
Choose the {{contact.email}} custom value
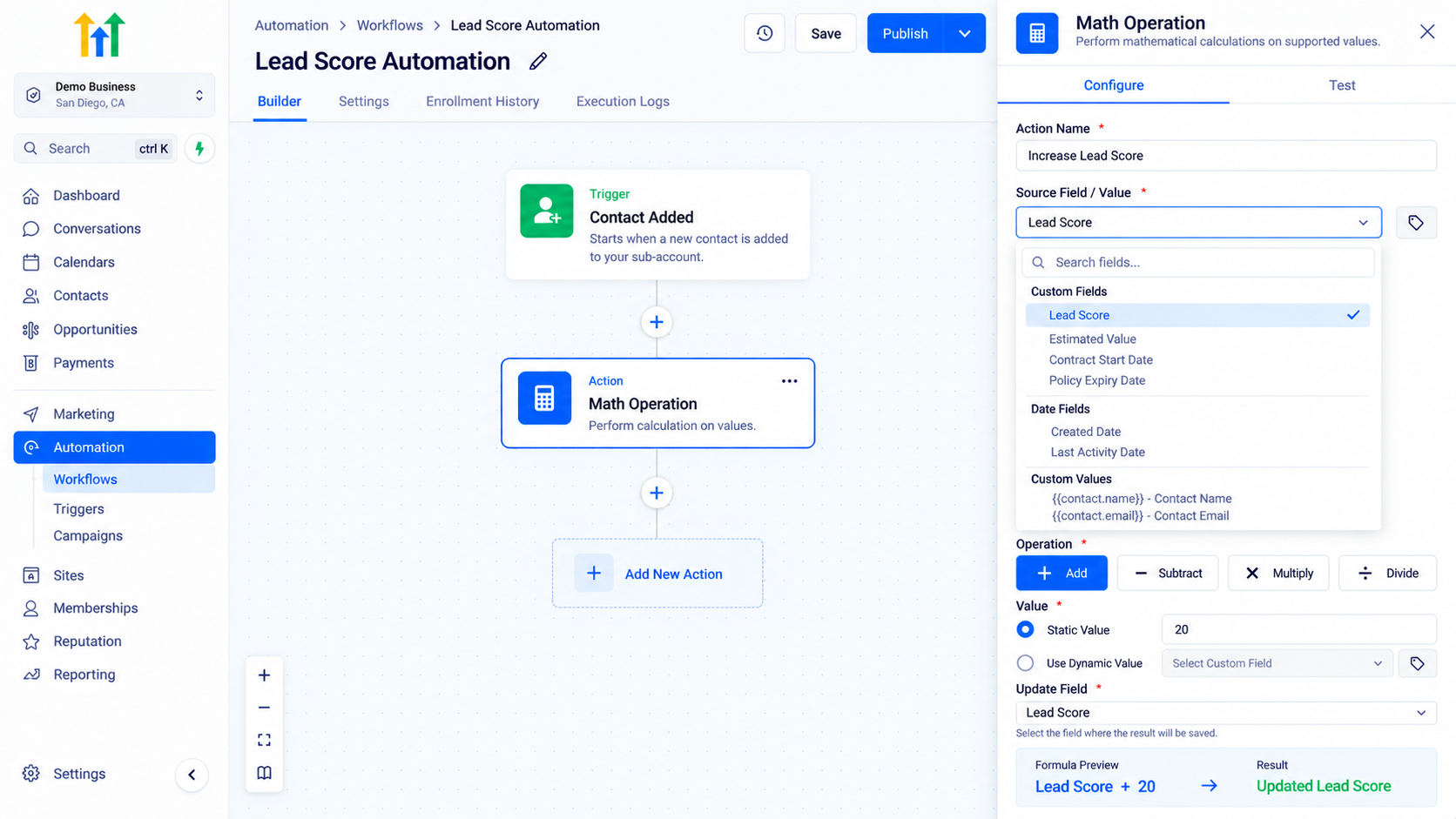pos(1141,516)
